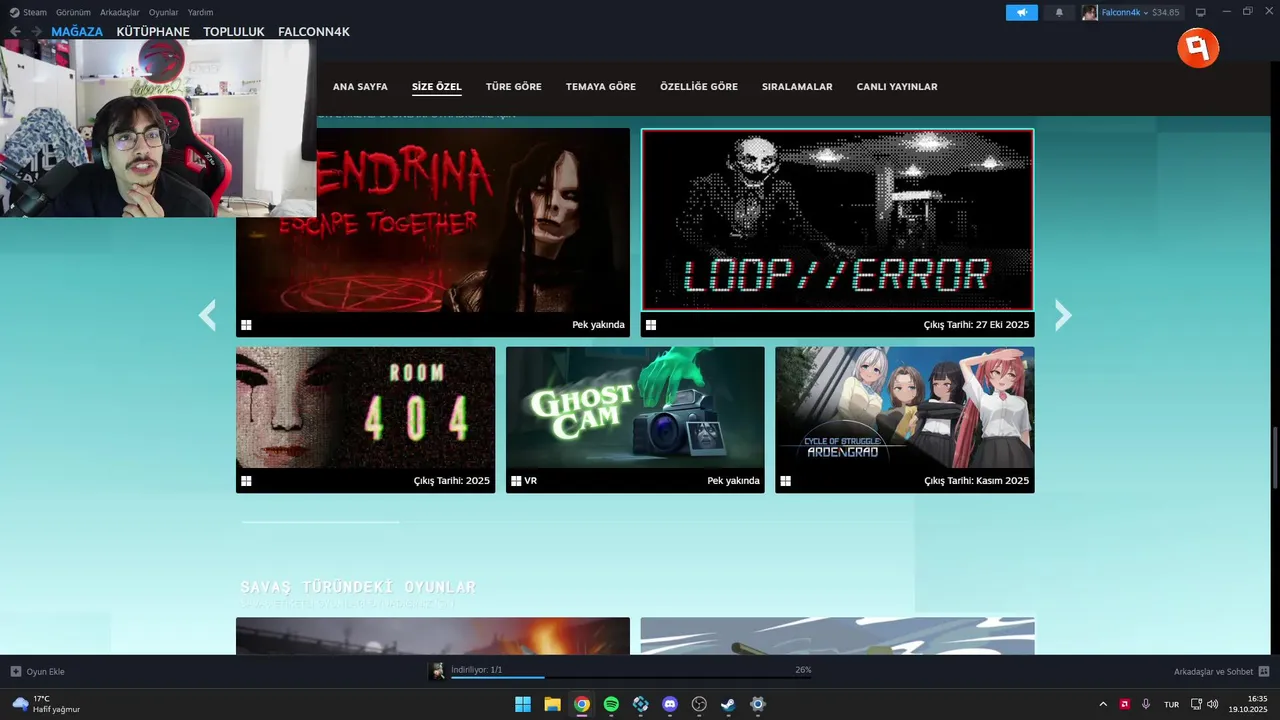
Task: Click the Oyun Ekle button label
Action: coord(45,671)
